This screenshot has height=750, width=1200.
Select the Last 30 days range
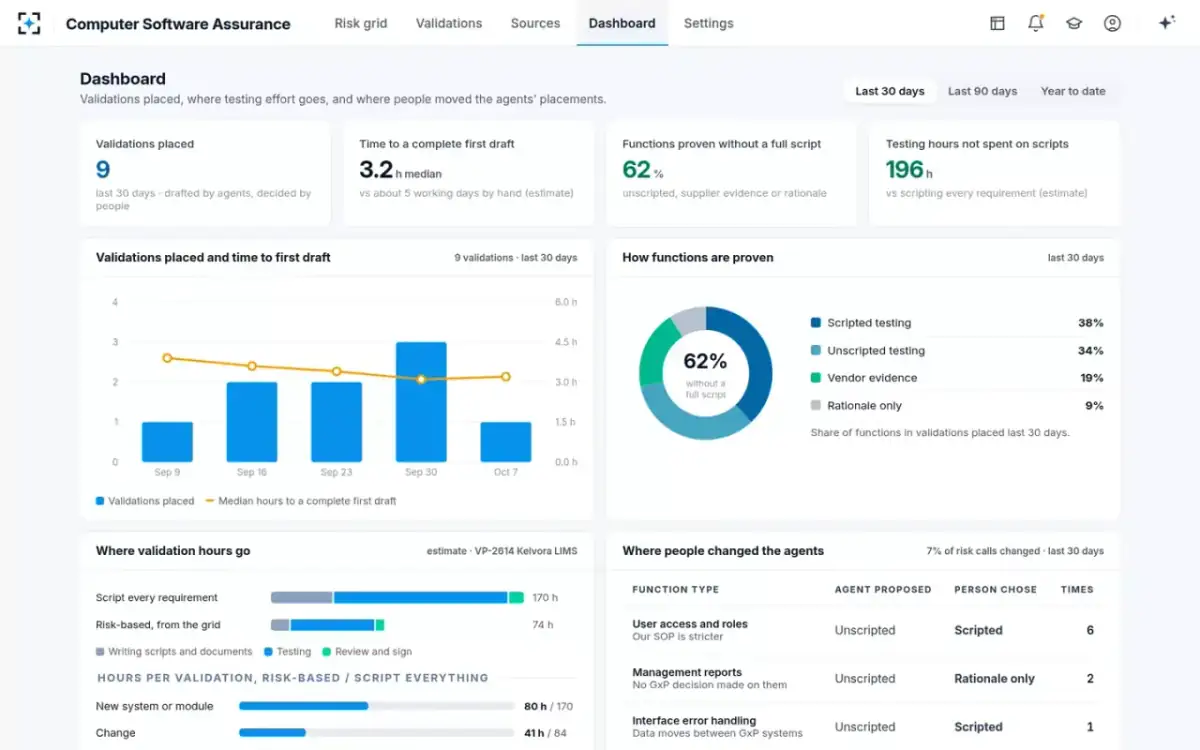coord(890,91)
